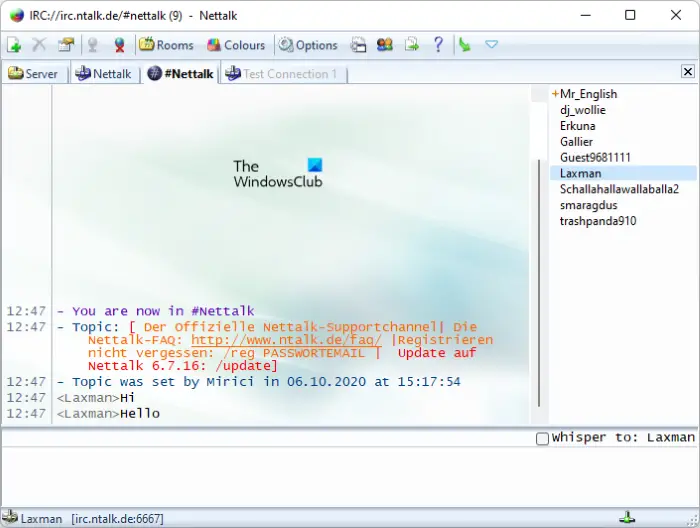Select user Schallahallawallaballa2
Screen dimensions: 700x528
[619, 189]
